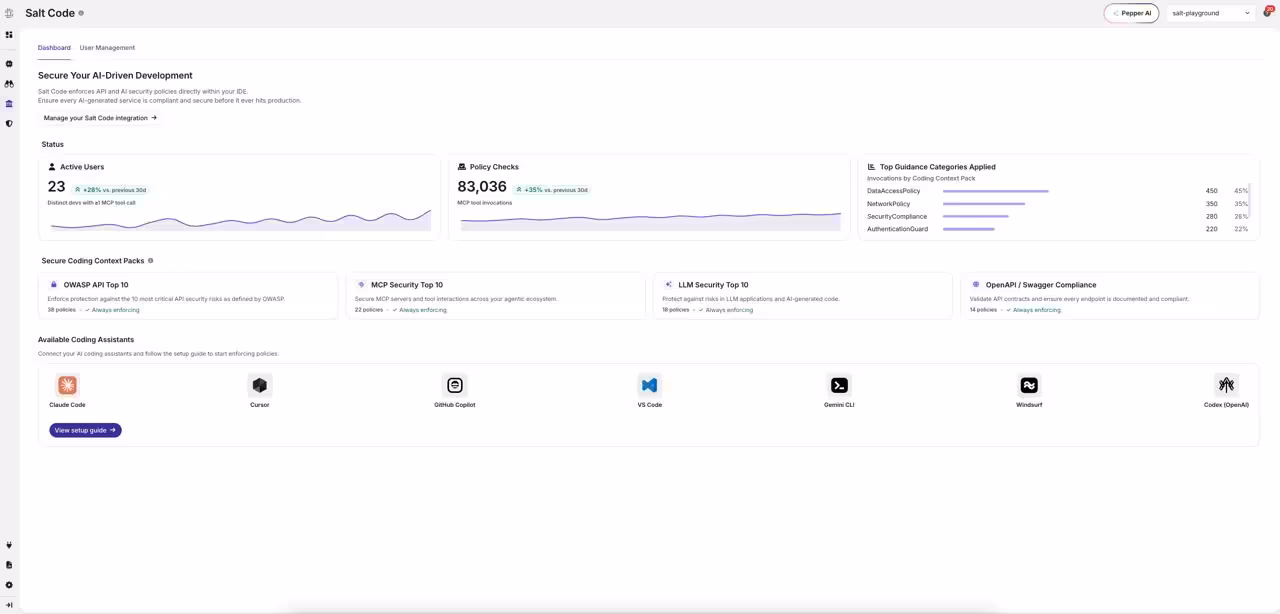The image size is (1280, 614).
Task: Click the SecurityCompliance progress bar
Action: pos(976,216)
